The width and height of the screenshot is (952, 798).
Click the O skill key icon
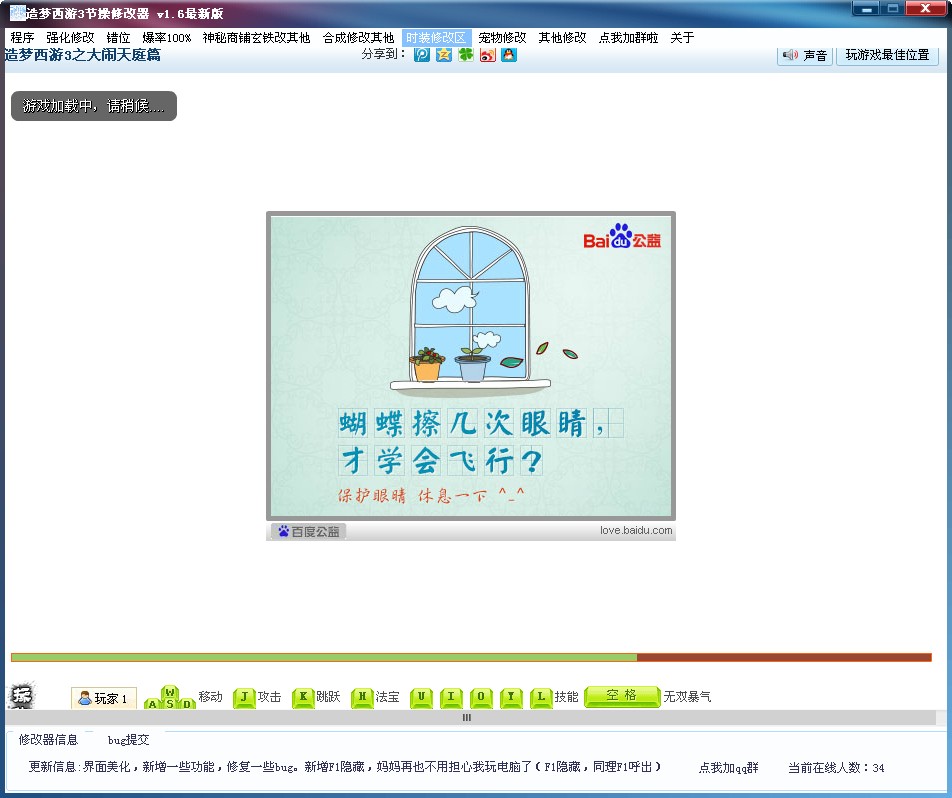[481, 698]
